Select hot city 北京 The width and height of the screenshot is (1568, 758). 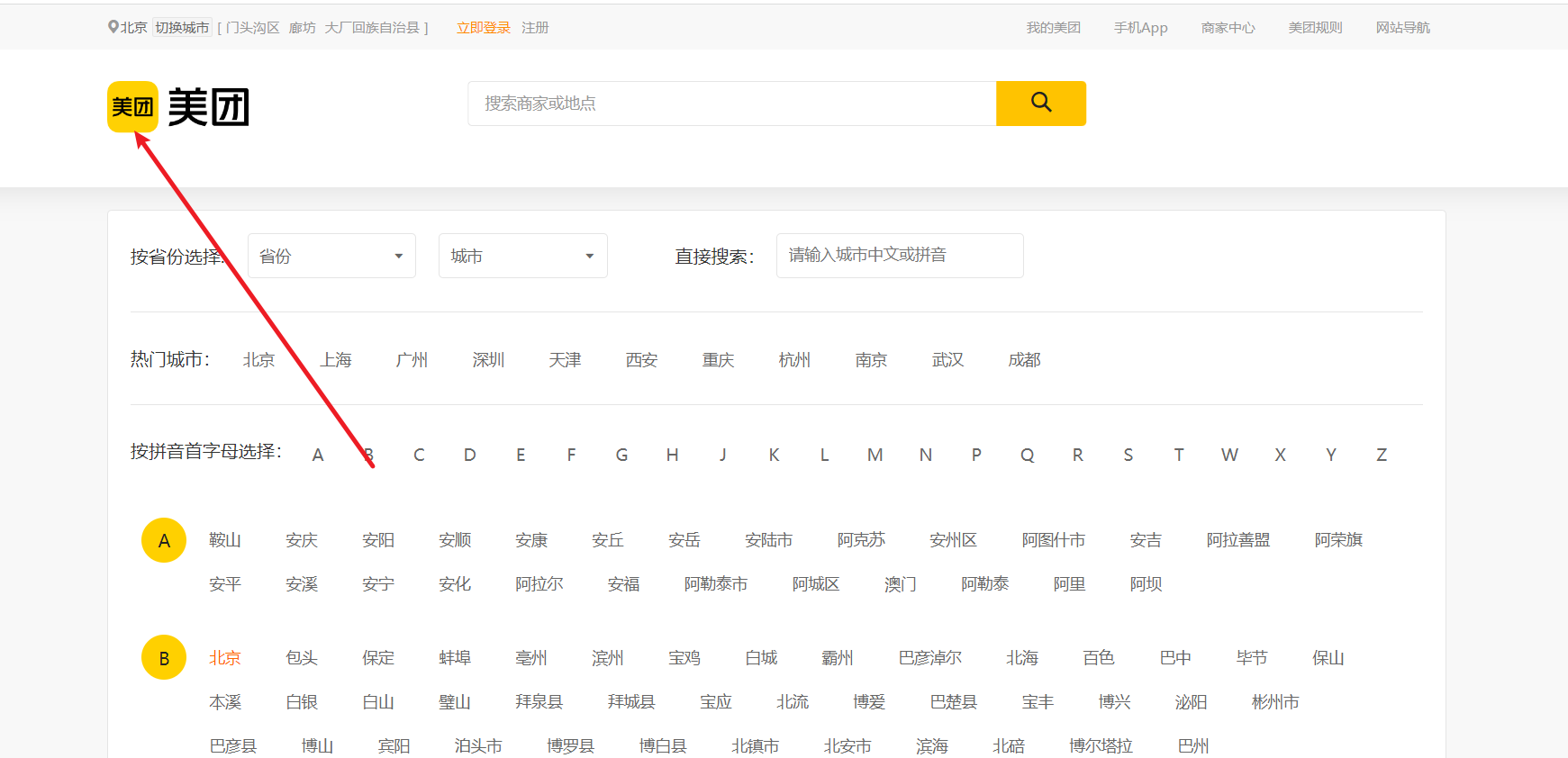point(259,360)
